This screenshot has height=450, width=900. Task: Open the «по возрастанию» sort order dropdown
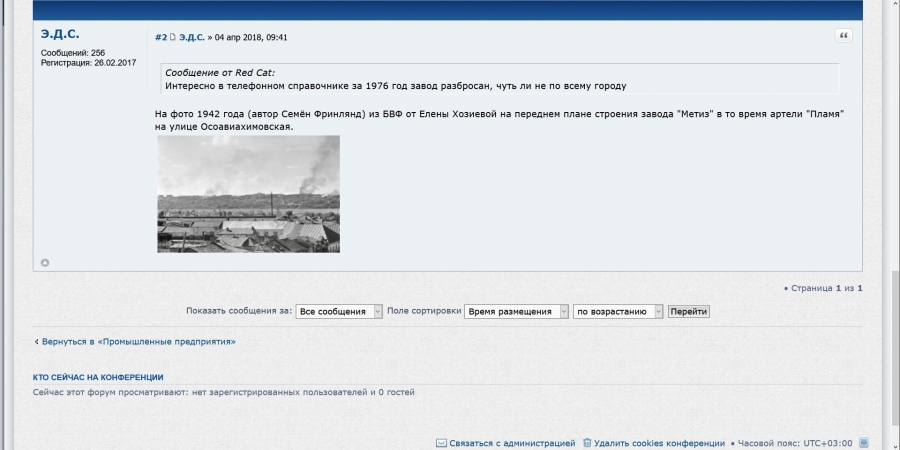point(618,311)
